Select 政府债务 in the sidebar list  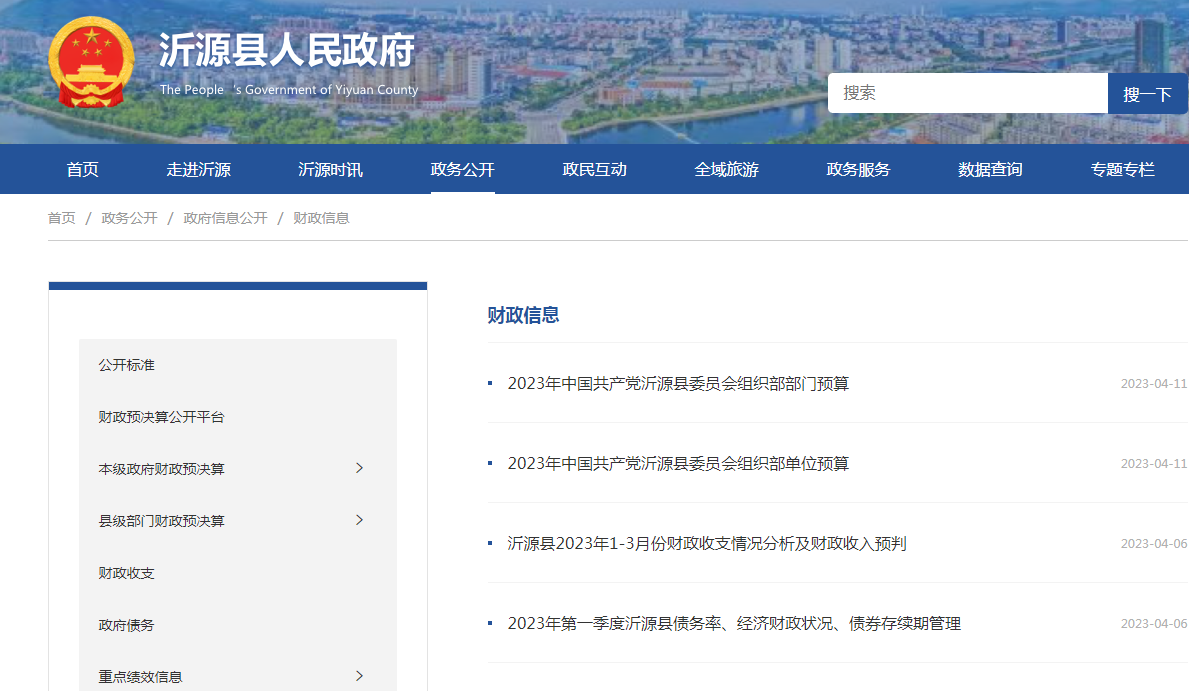(127, 625)
